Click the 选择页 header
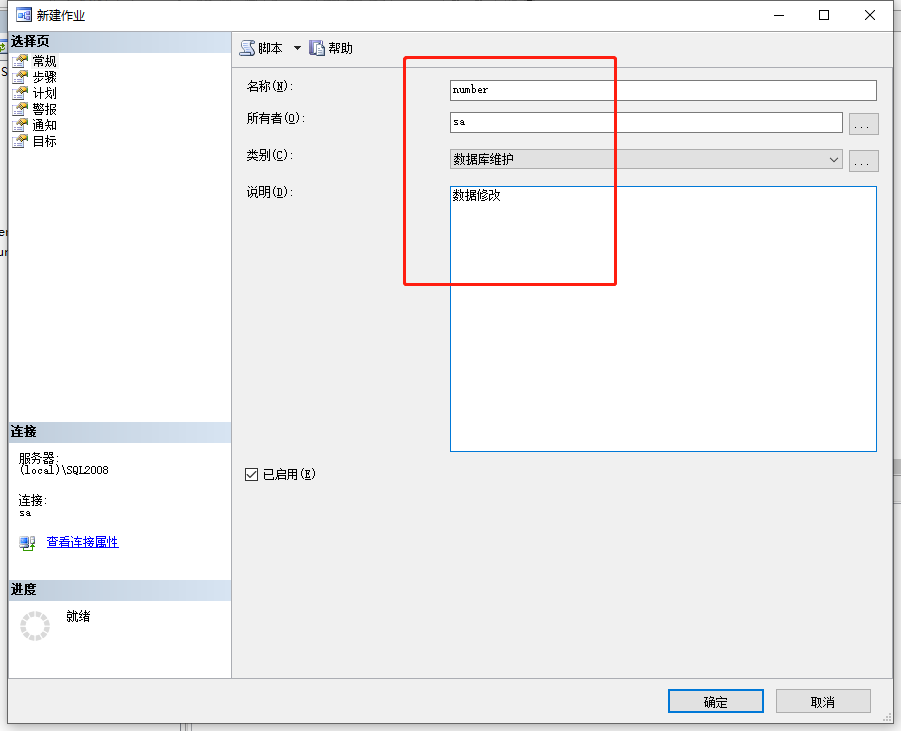 click(x=40, y=41)
